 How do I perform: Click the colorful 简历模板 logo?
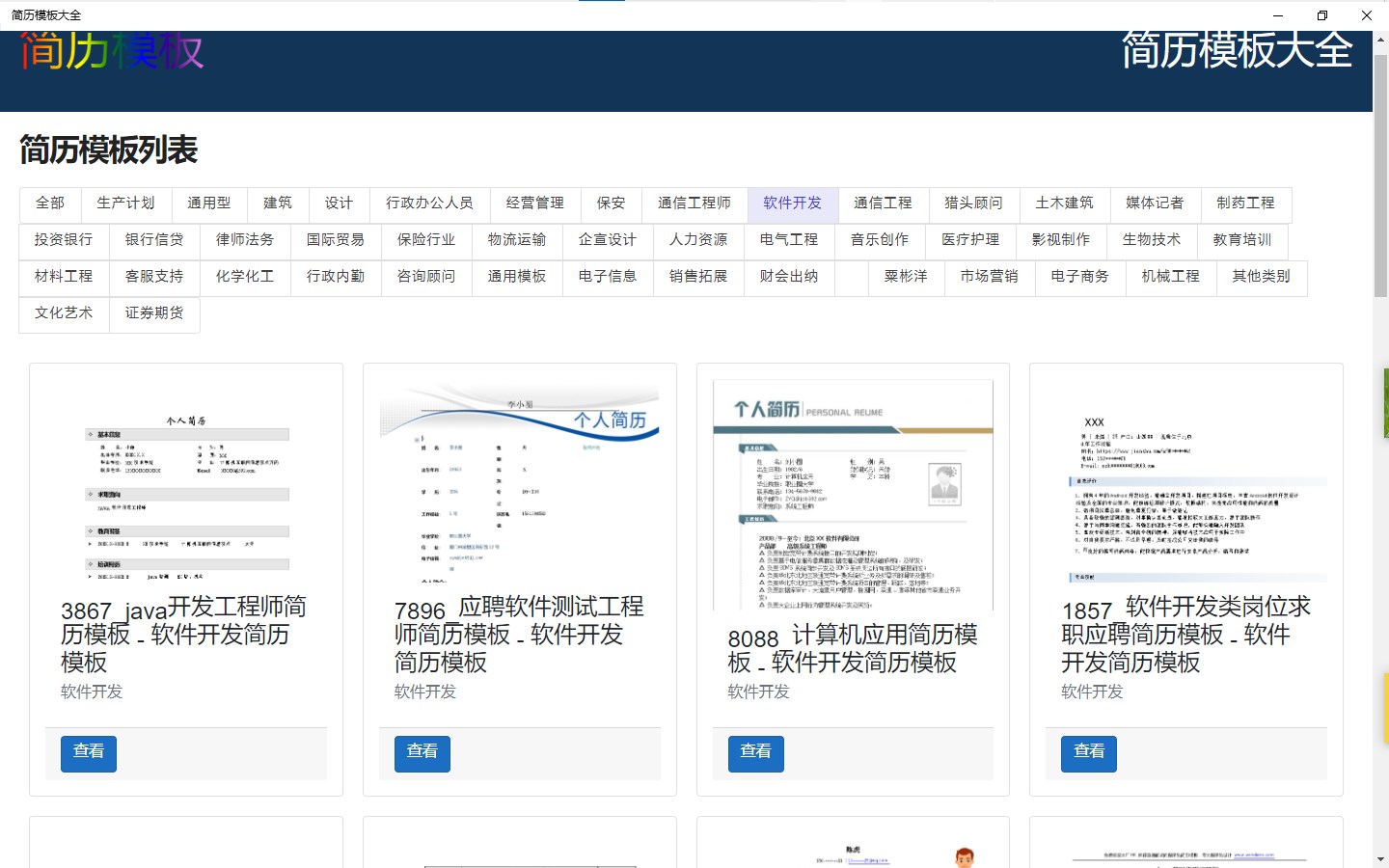112,50
